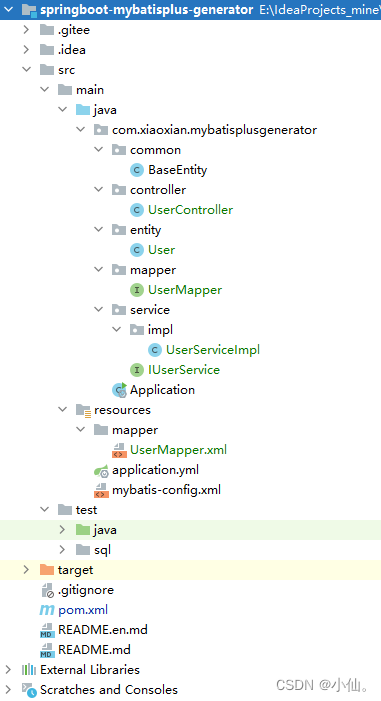Click the UserMapper.xml file icon
The width and height of the screenshot is (381, 701).
tap(119, 450)
